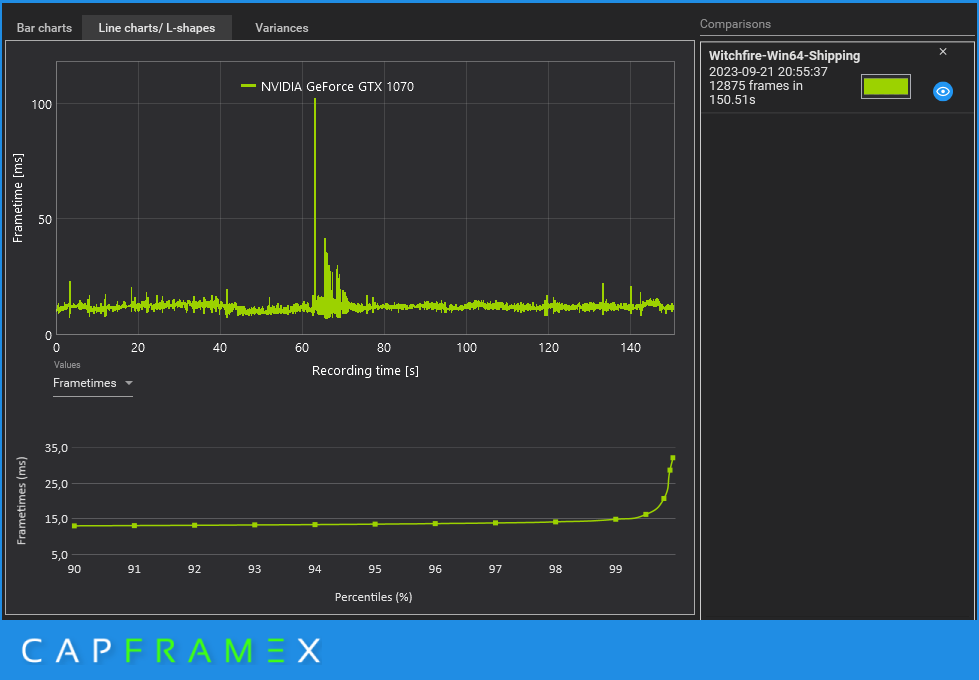Image resolution: width=979 pixels, height=680 pixels.
Task: Click the 100 ms frametime spike peak
Action: [315, 99]
